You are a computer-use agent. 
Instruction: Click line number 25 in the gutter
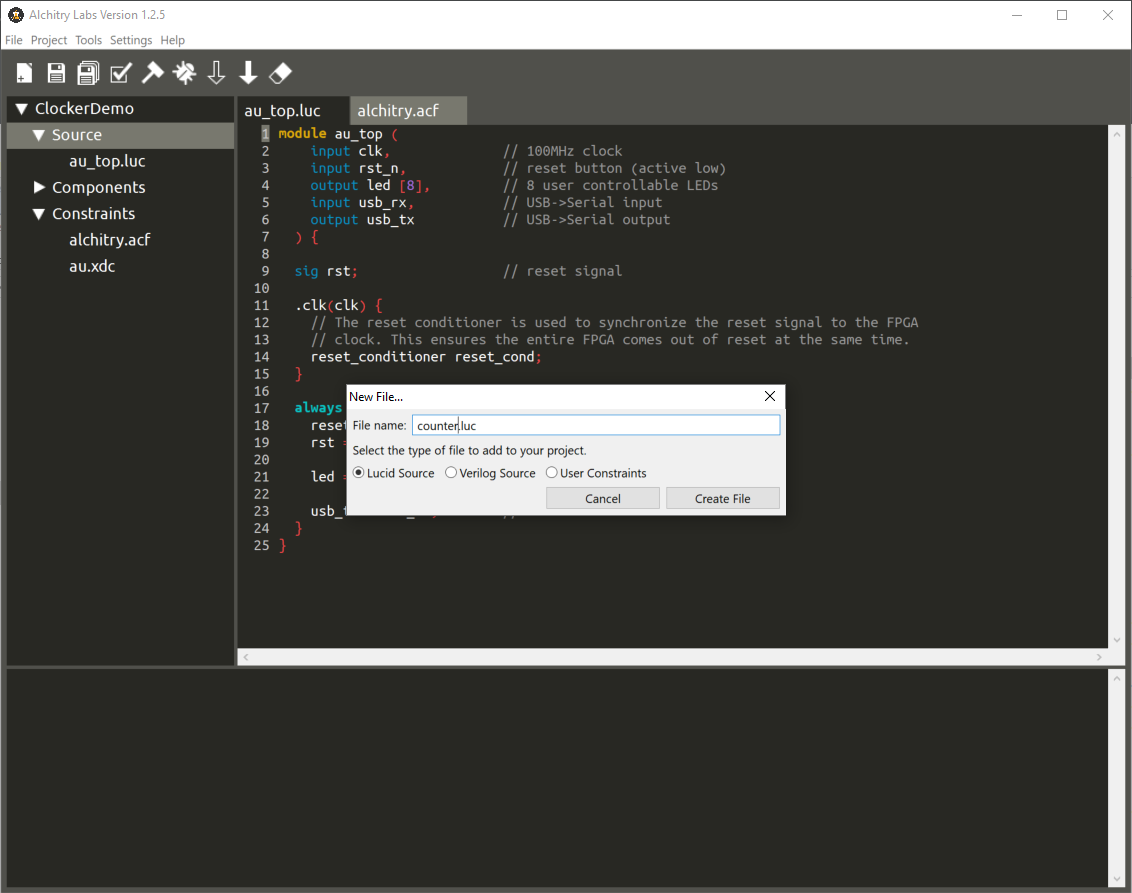(261, 546)
